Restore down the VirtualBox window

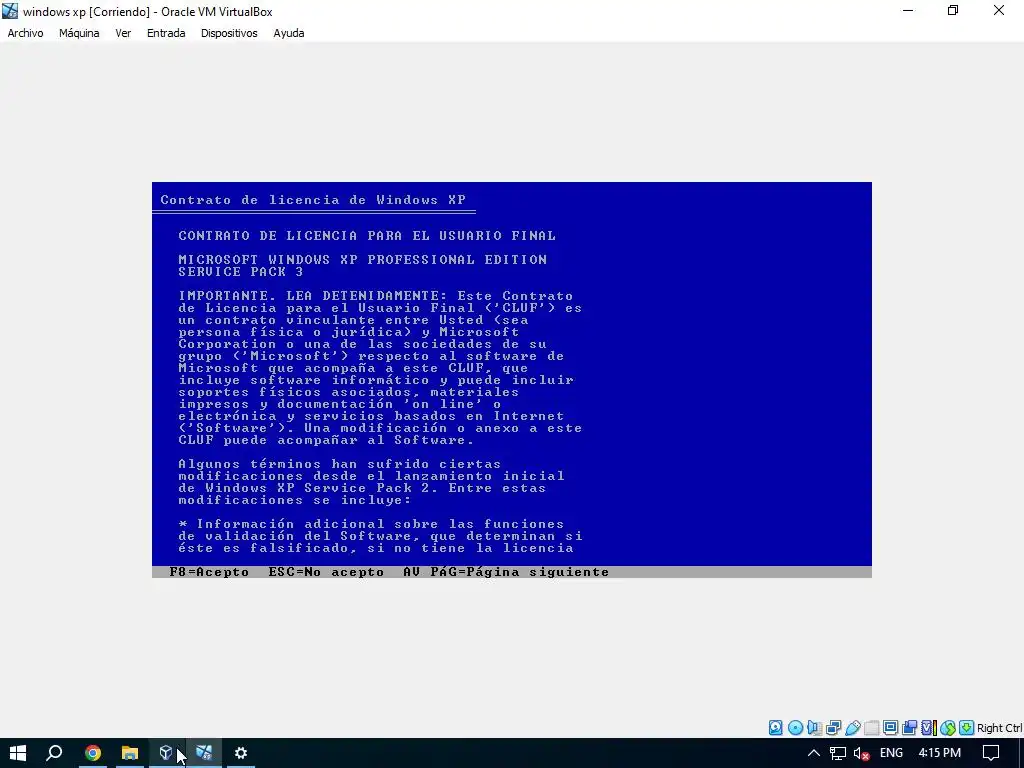(953, 11)
